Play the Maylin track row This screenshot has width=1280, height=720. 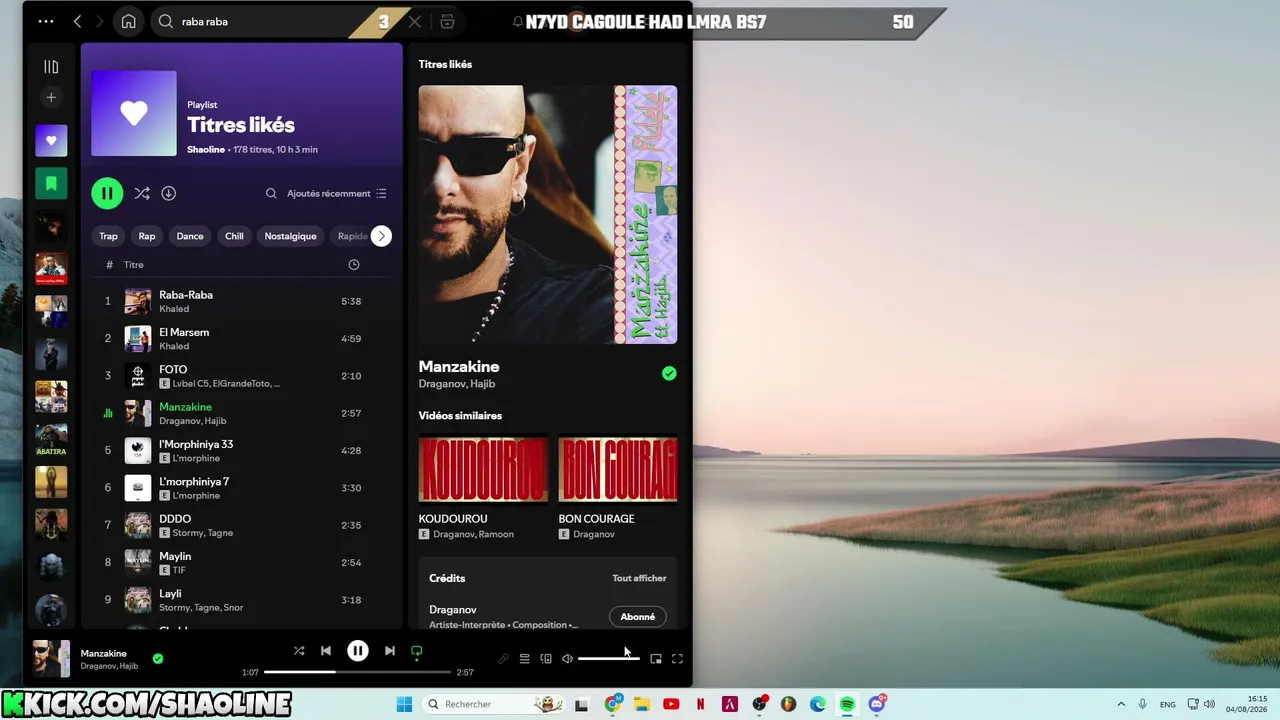coord(240,563)
